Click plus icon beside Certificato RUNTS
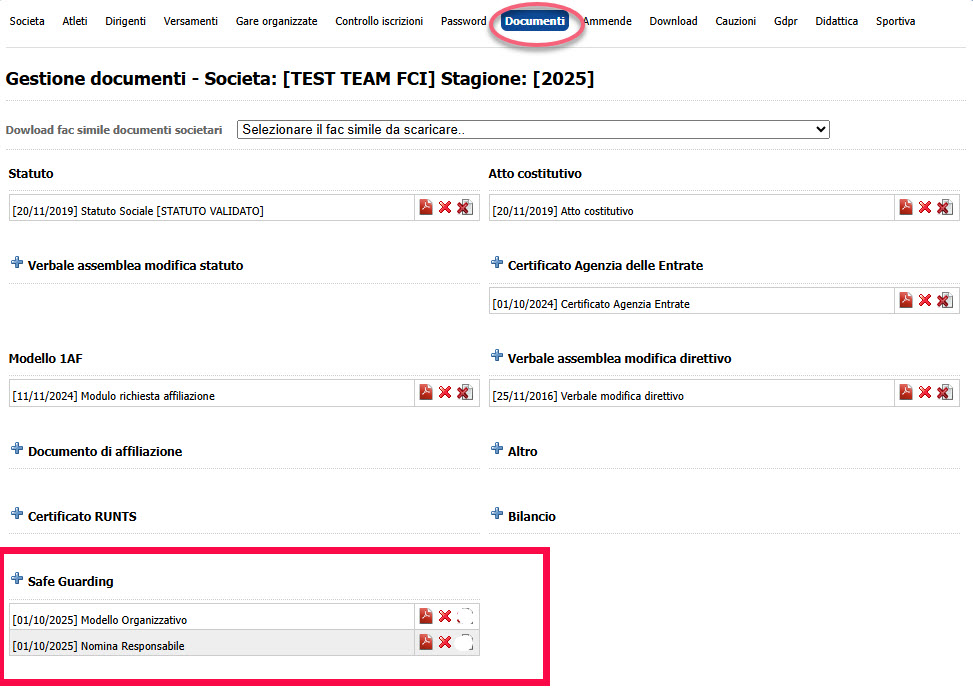Viewport: 973px width, 697px height. click(x=17, y=514)
